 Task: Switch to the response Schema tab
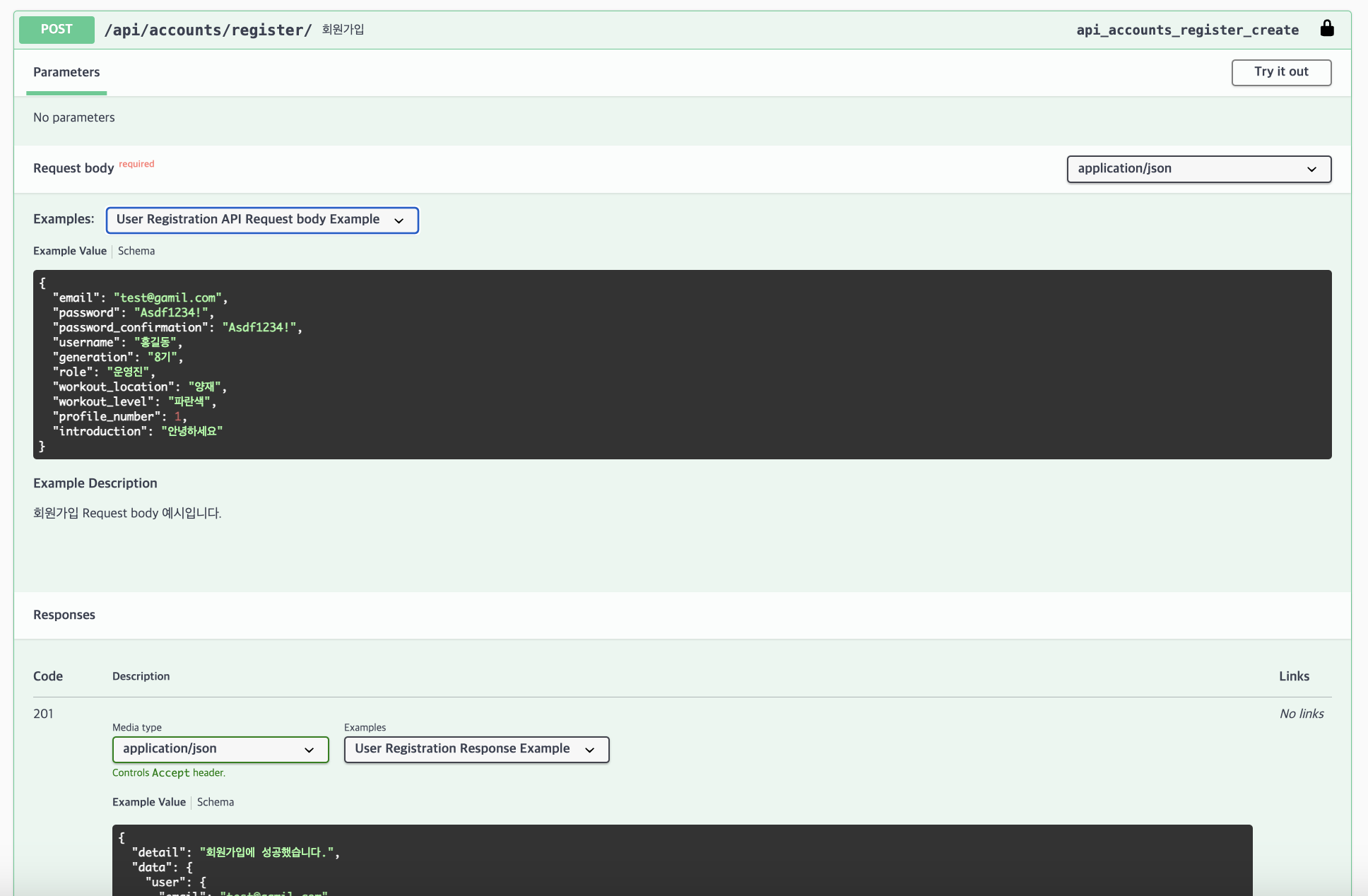click(216, 802)
